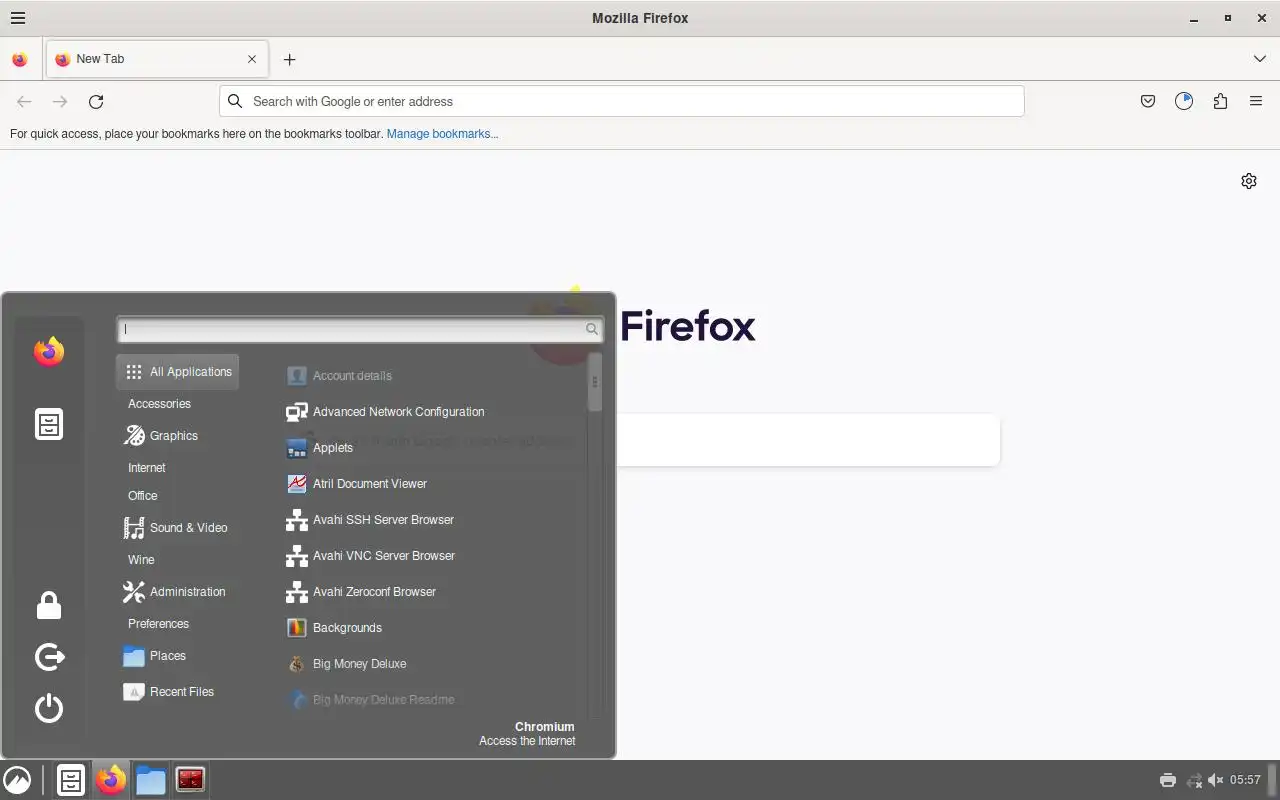Select the Office category

click(143, 496)
